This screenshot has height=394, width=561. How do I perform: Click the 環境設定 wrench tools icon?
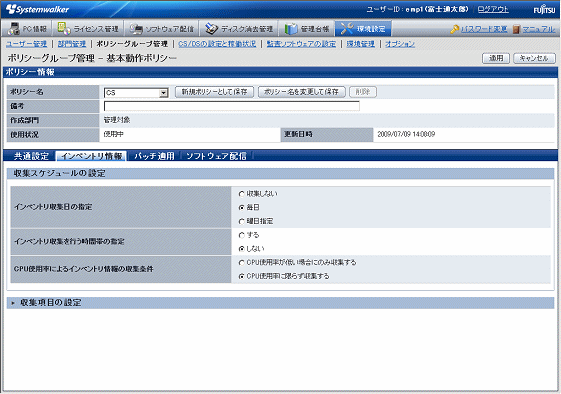pos(347,29)
